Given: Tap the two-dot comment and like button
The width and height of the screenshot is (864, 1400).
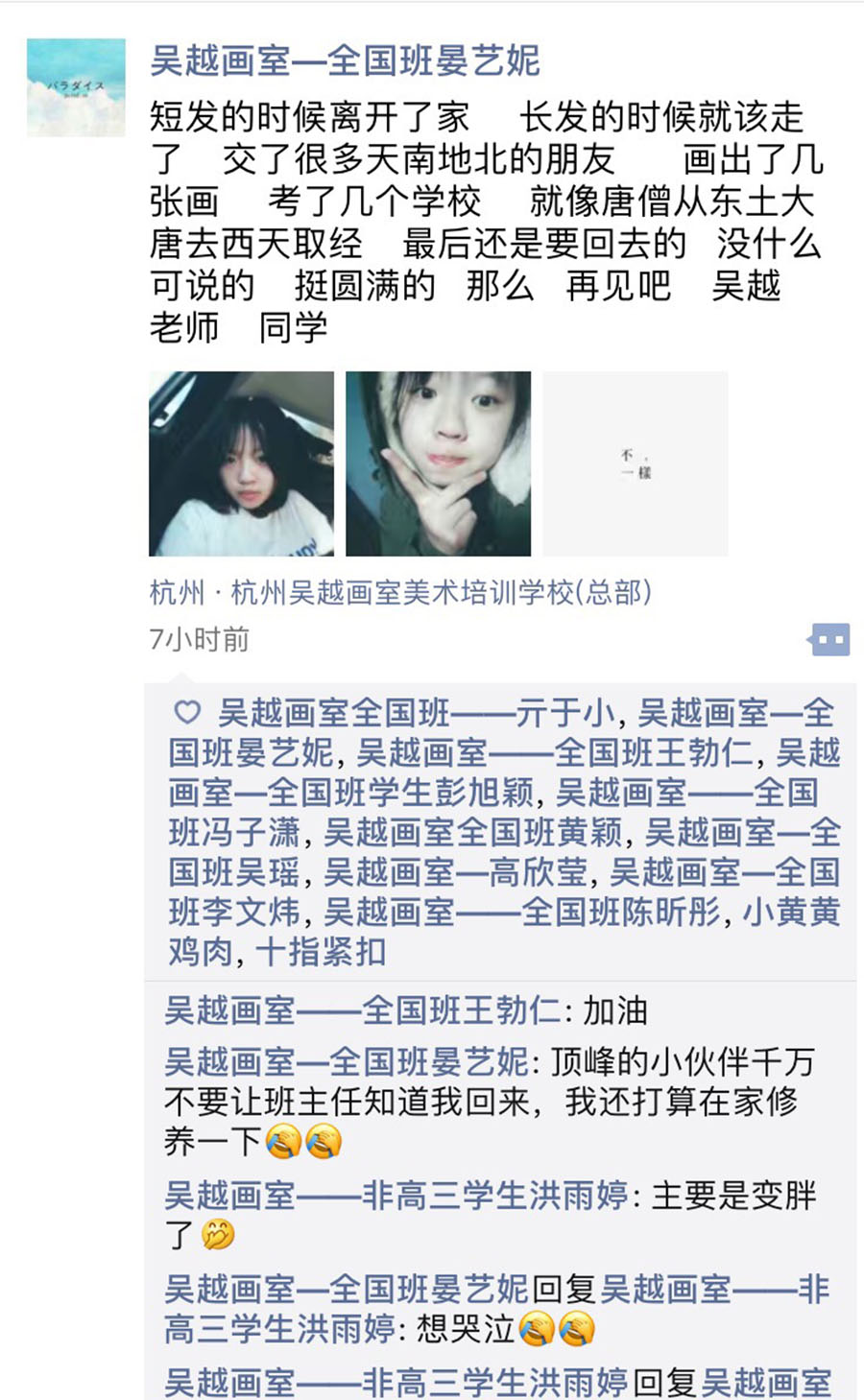Looking at the screenshot, I should 829,639.
